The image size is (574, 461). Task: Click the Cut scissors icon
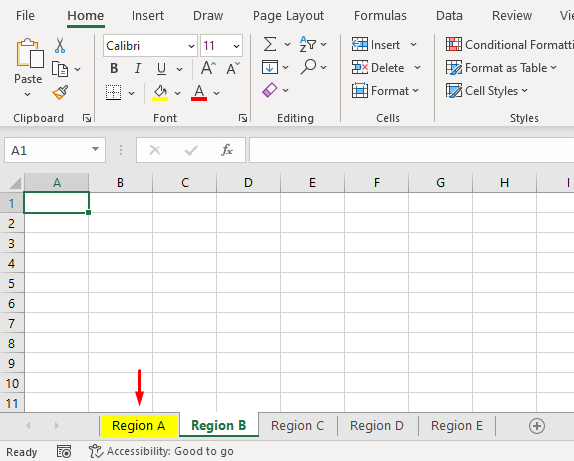point(60,45)
